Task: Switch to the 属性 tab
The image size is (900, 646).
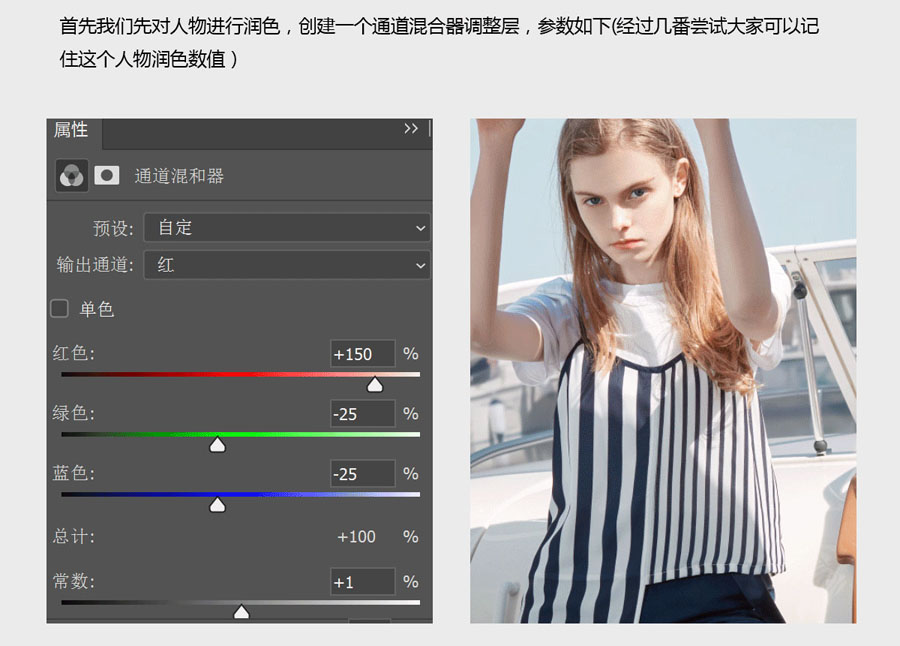Action: 71,130
